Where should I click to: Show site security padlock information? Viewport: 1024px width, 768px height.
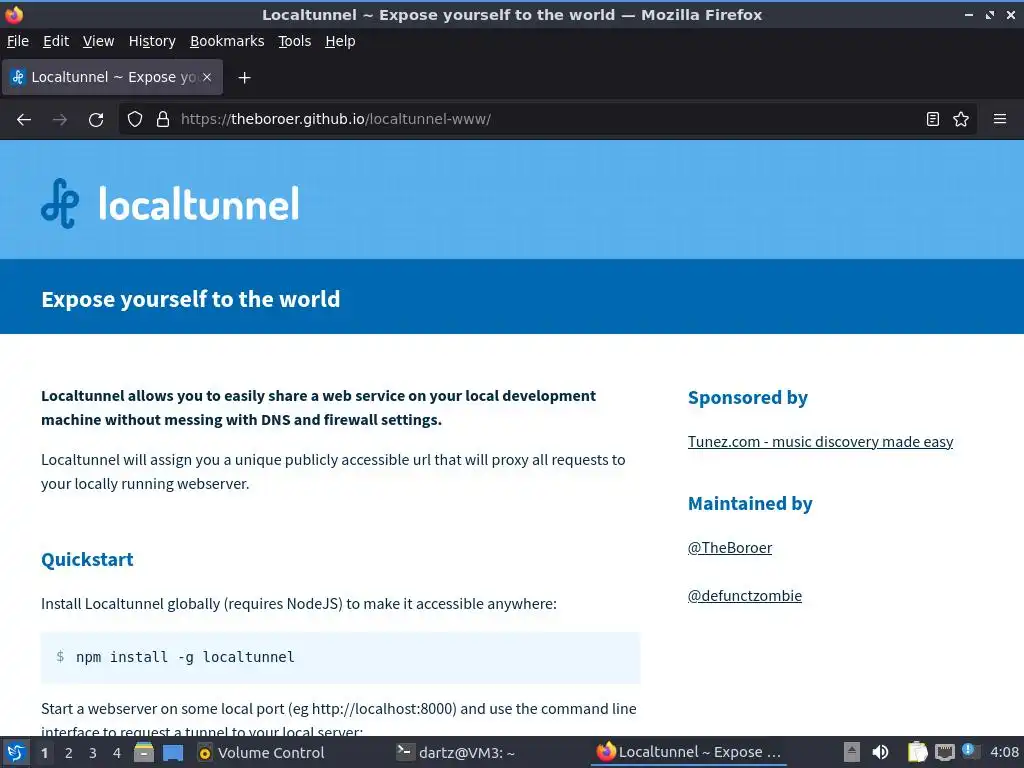pos(163,120)
